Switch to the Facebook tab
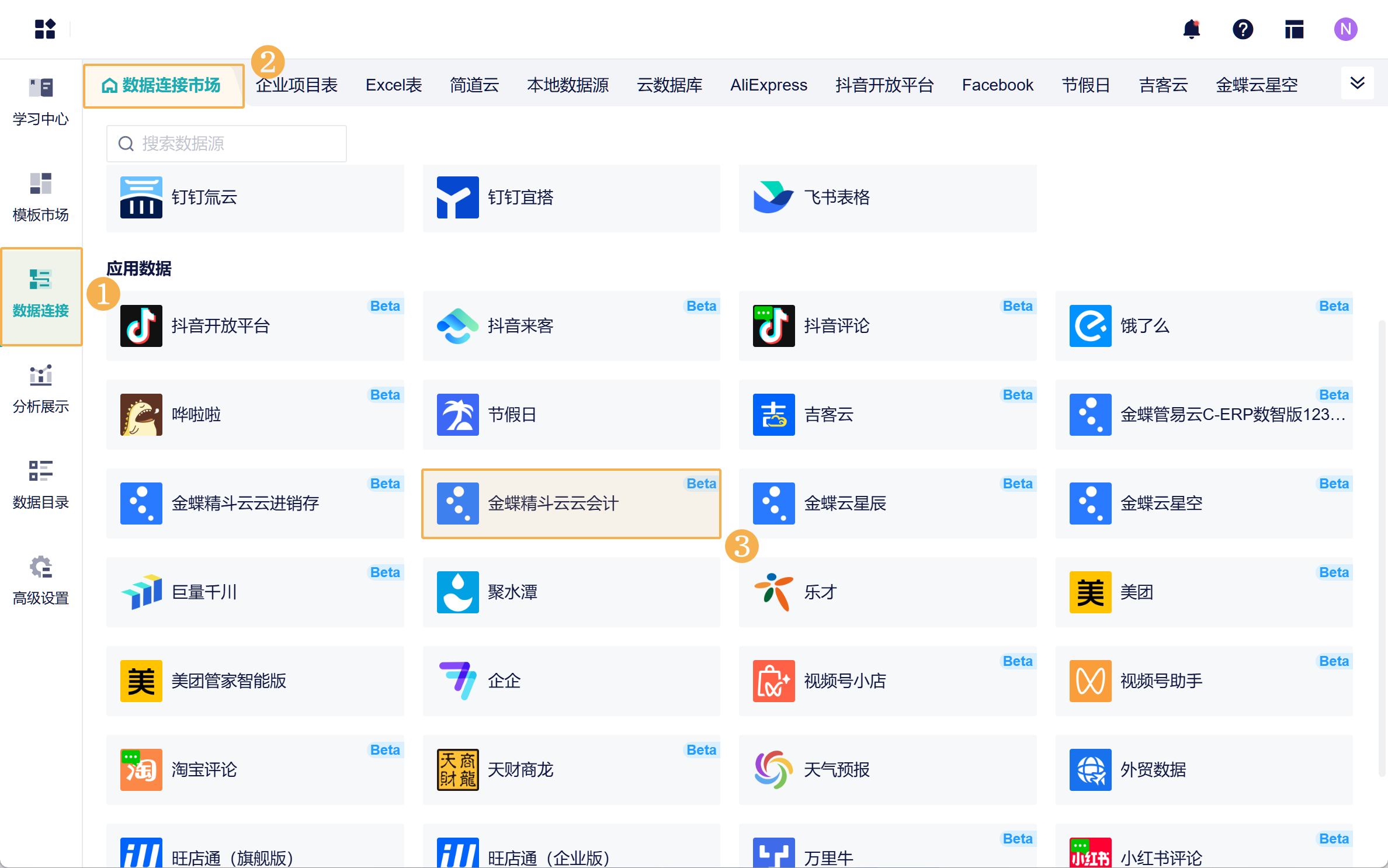This screenshot has width=1388, height=868. (997, 85)
